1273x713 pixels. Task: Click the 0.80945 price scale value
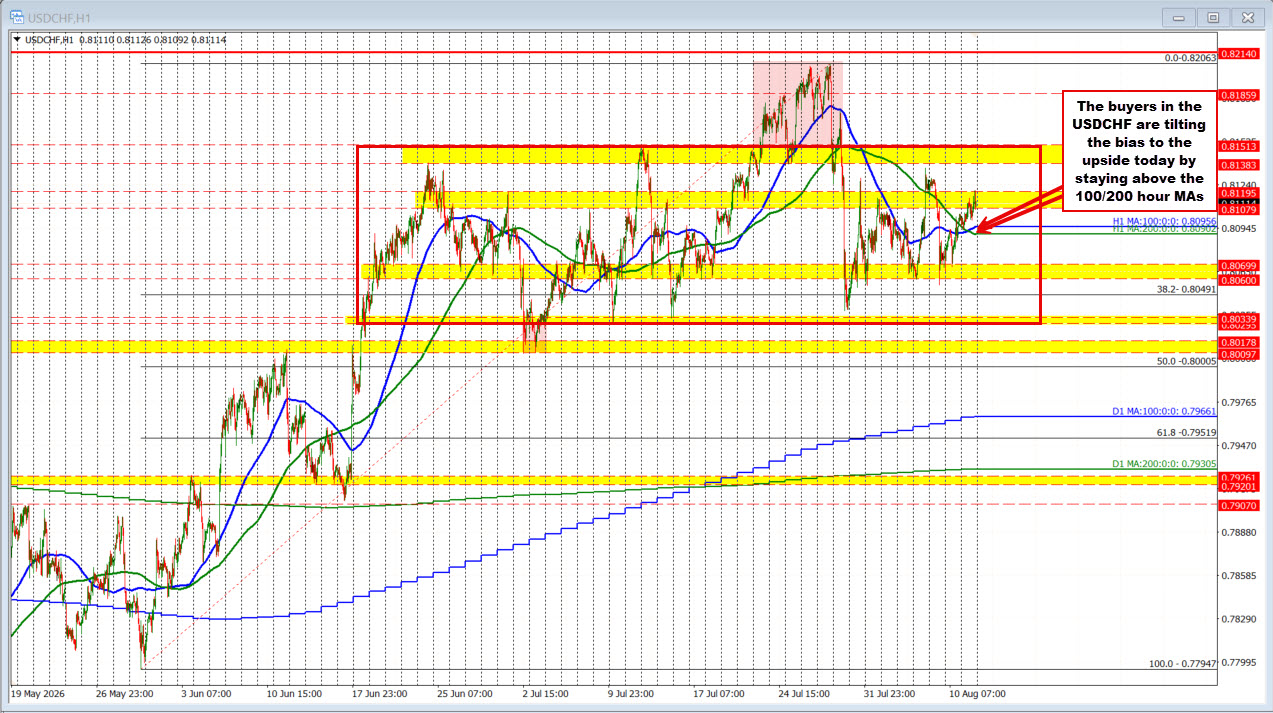1237,229
